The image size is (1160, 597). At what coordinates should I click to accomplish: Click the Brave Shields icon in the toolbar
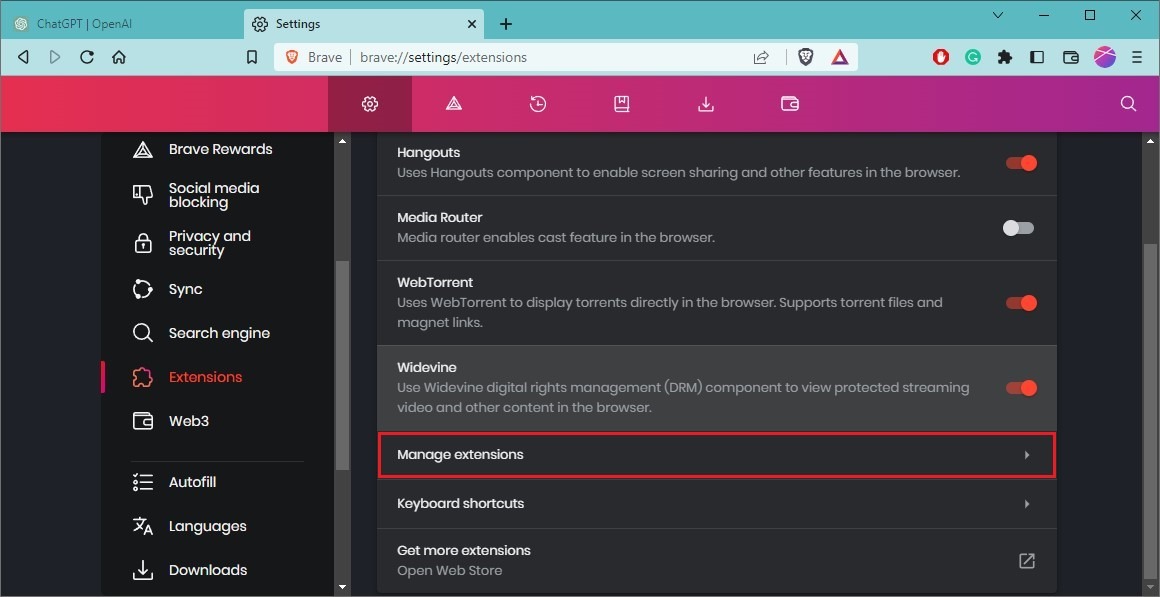805,57
